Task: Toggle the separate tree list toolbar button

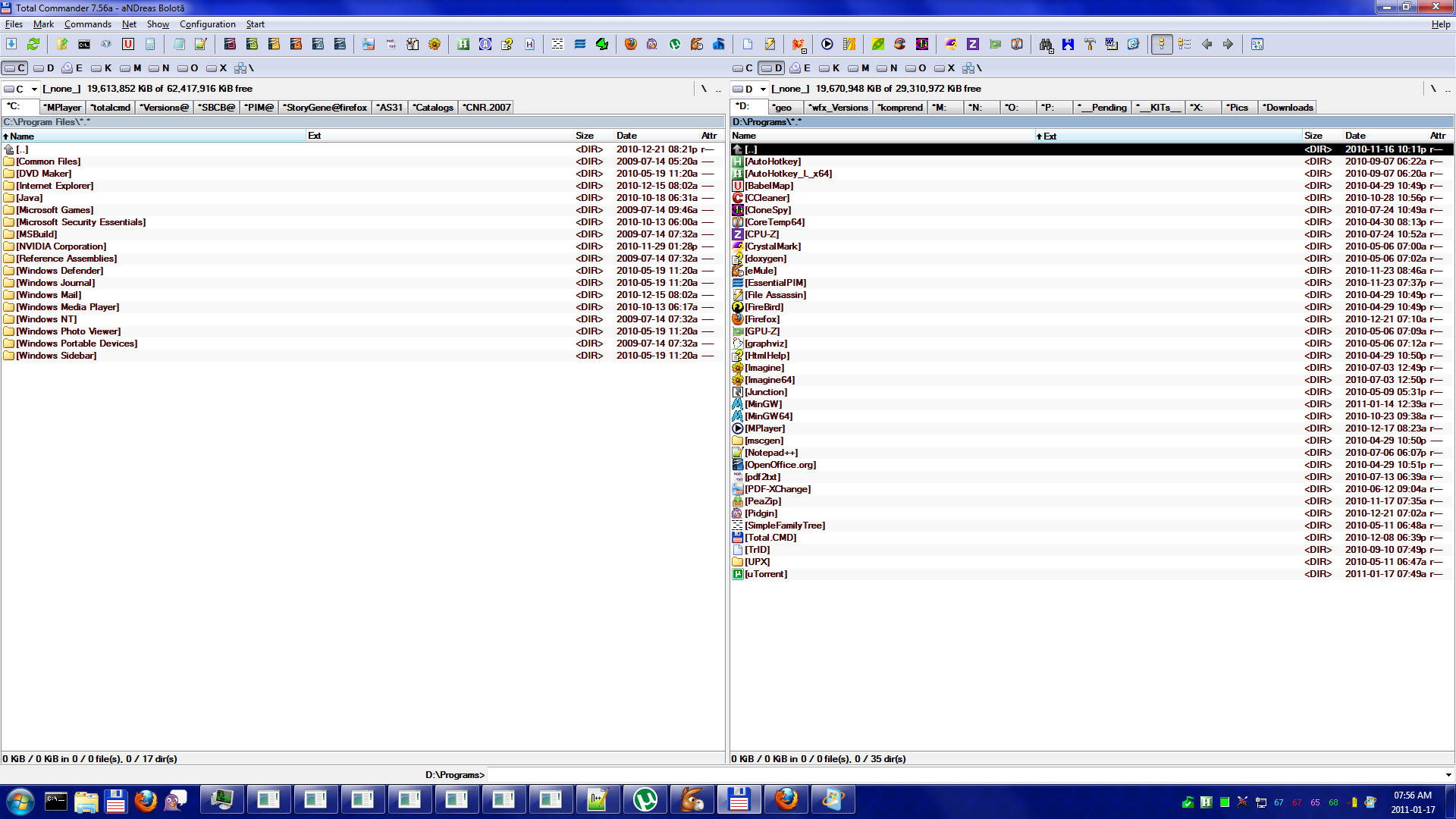Action: [1185, 44]
